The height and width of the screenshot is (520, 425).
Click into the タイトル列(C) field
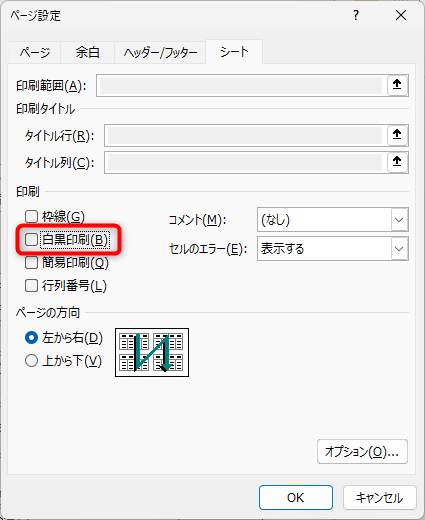click(x=245, y=162)
